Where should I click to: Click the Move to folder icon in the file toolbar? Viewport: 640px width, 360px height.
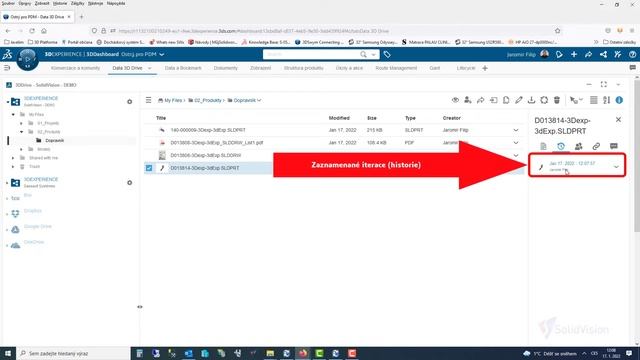(493, 100)
